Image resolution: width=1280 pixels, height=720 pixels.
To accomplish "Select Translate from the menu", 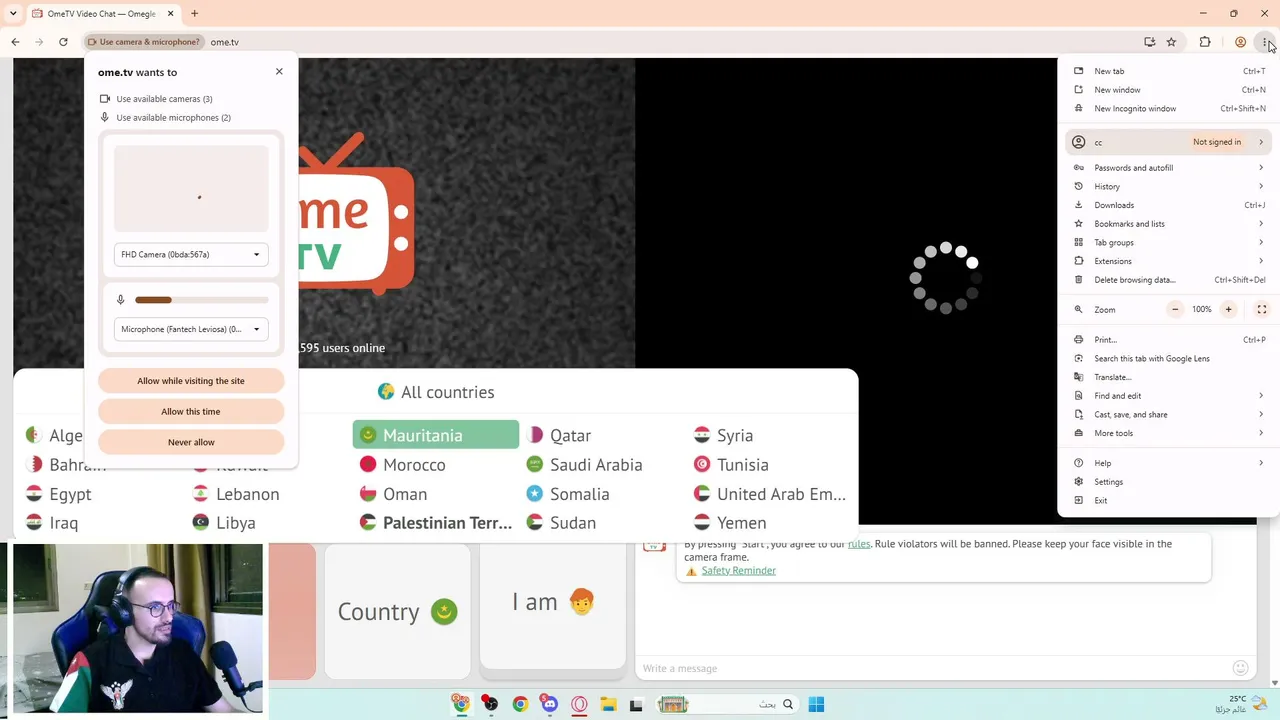I will tap(1168, 377).
